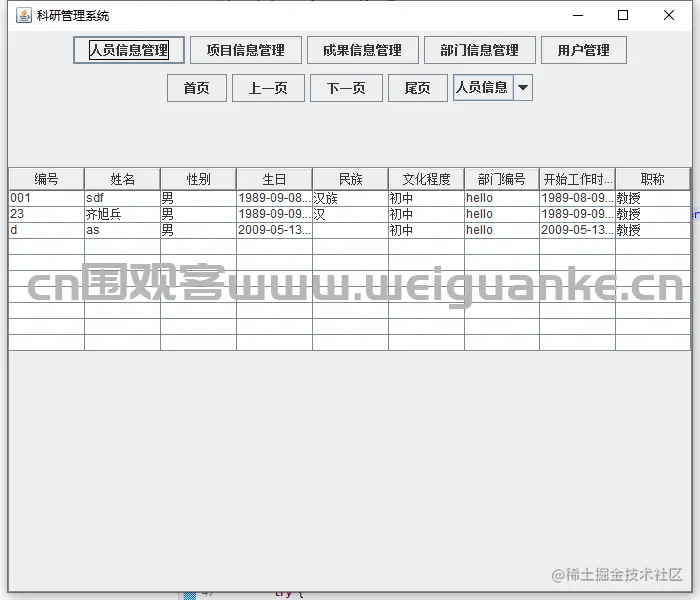Select the 姓名 column header

click(122, 179)
